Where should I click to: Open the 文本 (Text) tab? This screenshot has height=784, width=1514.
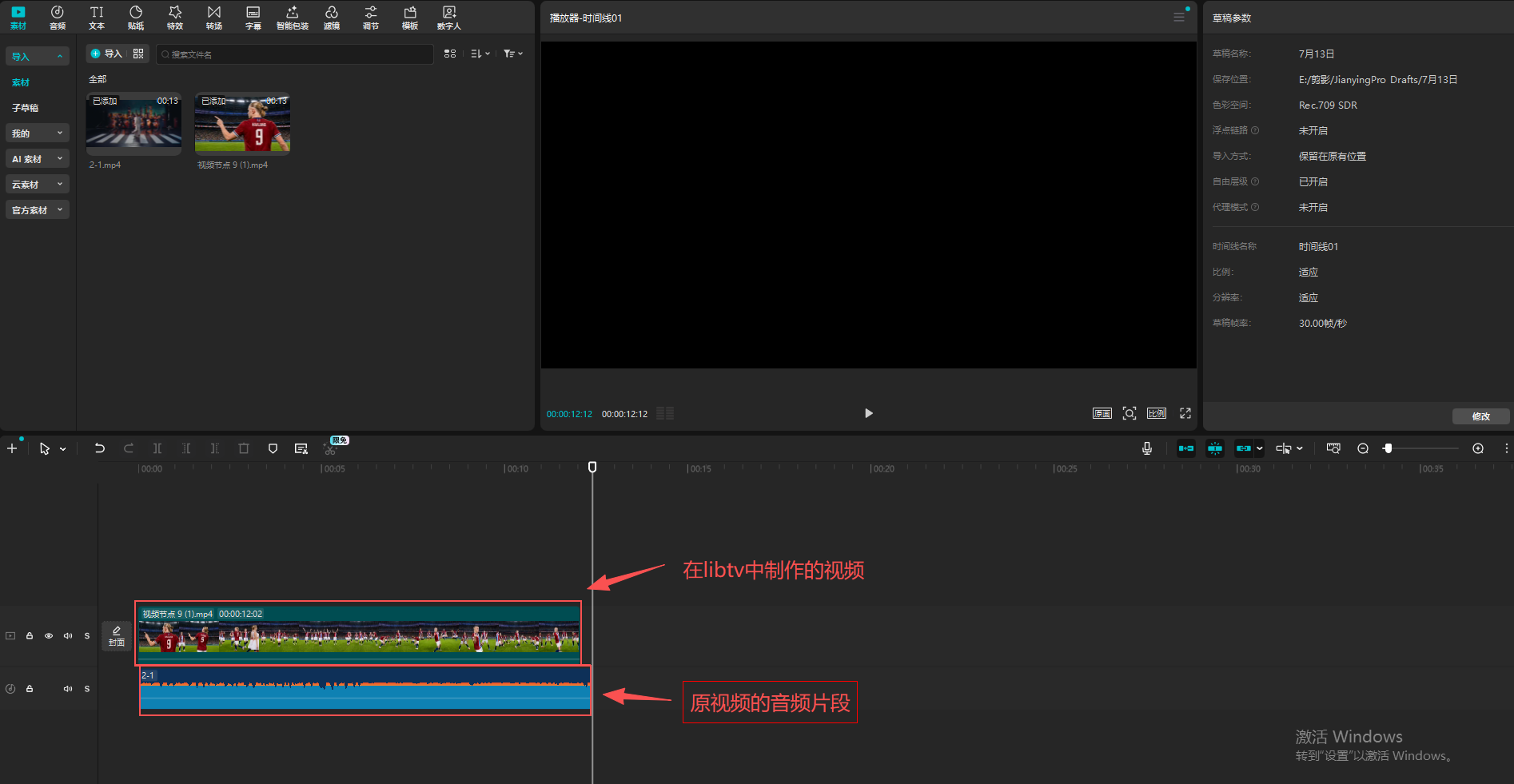click(x=97, y=18)
